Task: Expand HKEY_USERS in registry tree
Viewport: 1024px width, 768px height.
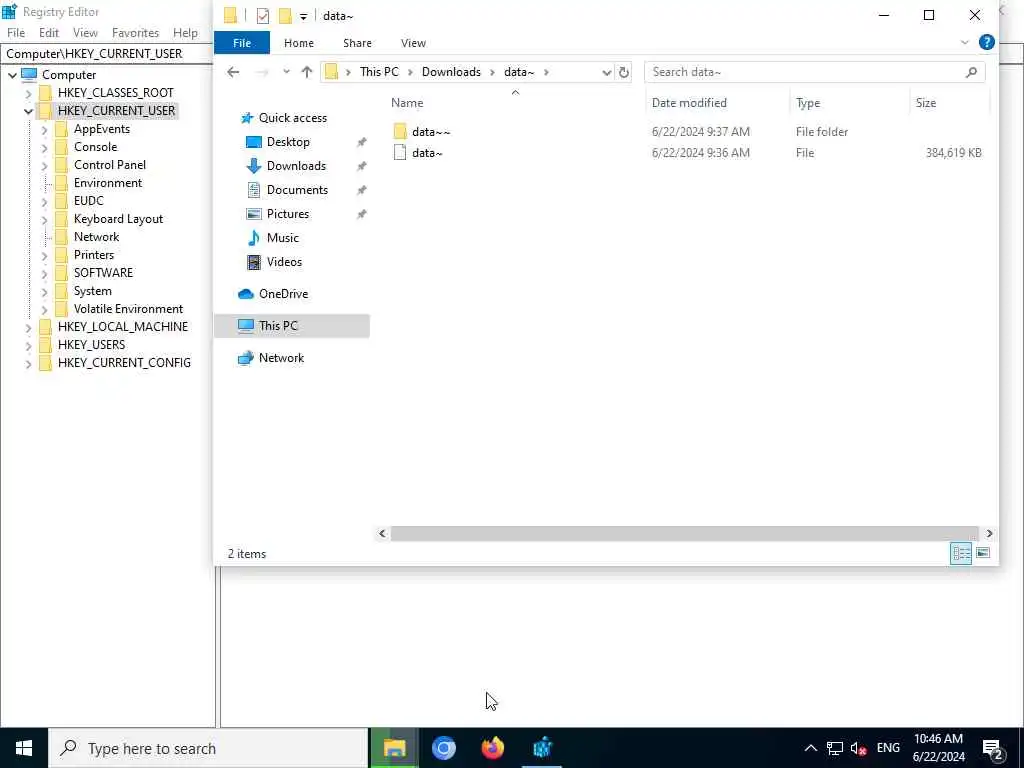Action: 28,345
